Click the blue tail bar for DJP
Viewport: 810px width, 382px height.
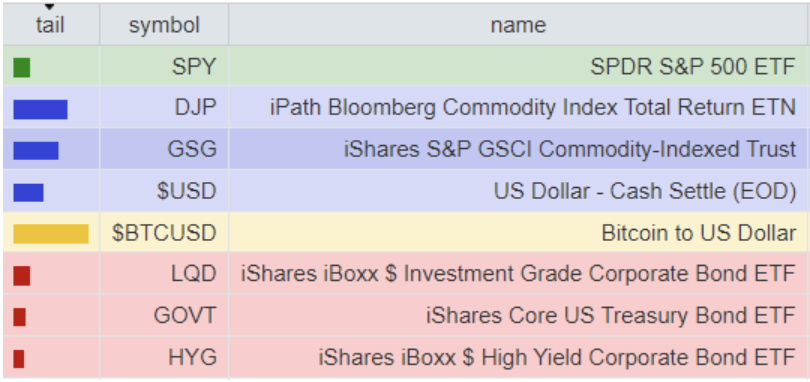(x=40, y=110)
